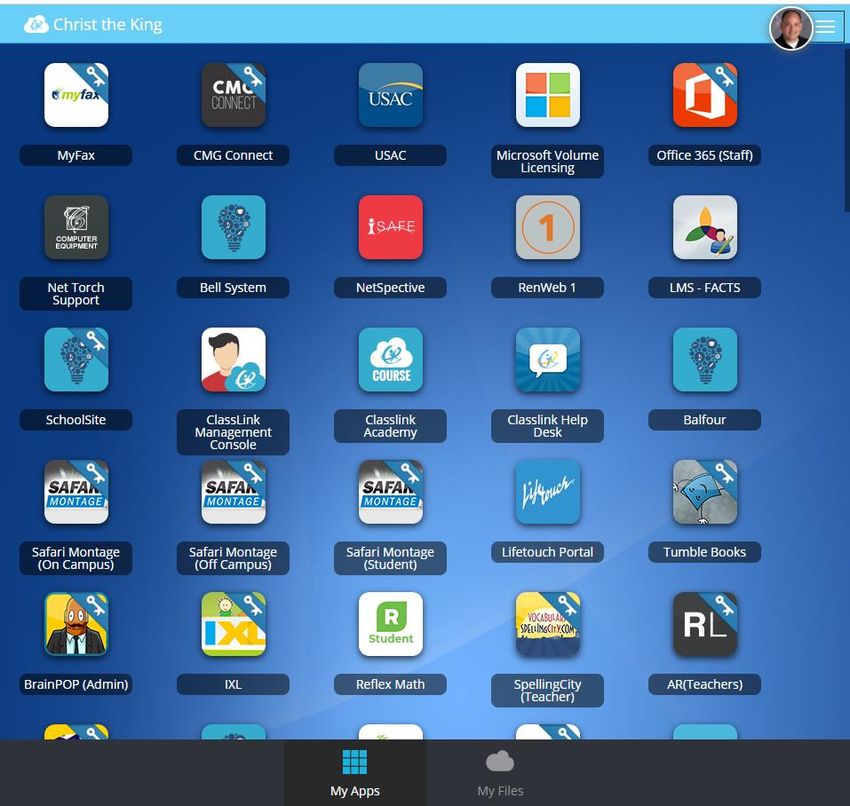
Task: Open the Balfour app icon
Action: pos(705,359)
